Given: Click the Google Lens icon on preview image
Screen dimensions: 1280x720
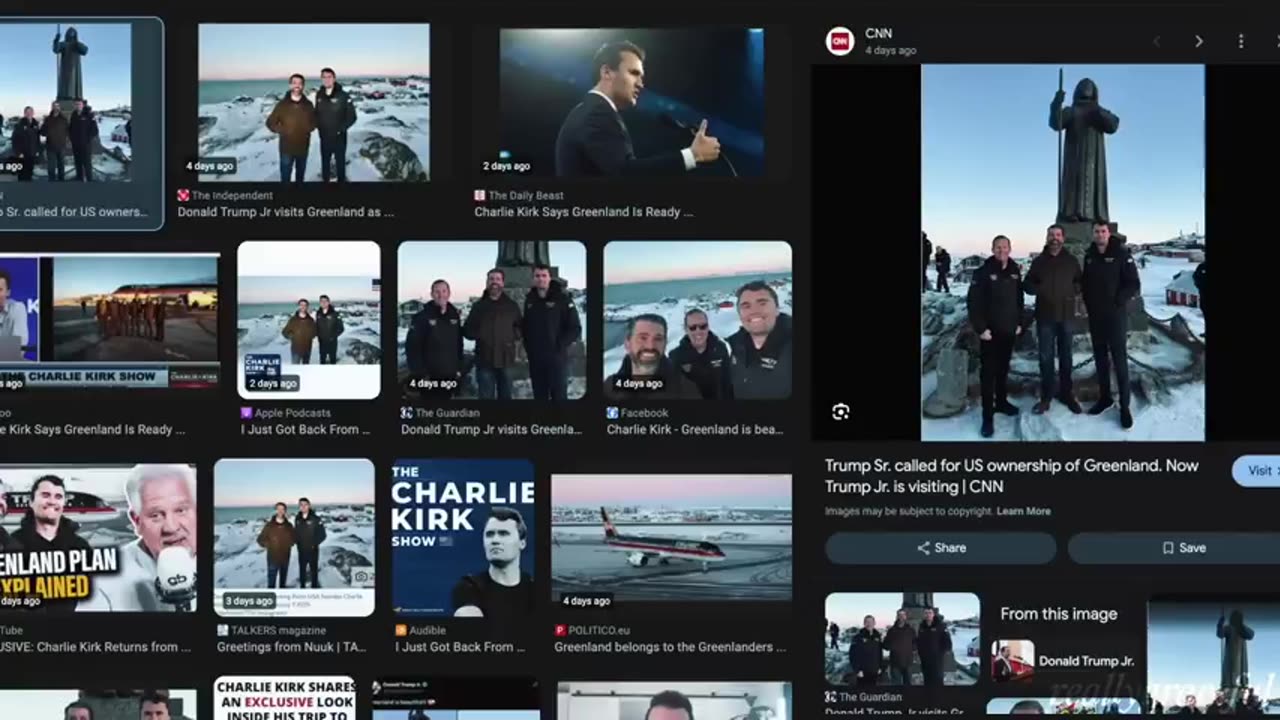Looking at the screenshot, I should pos(840,412).
